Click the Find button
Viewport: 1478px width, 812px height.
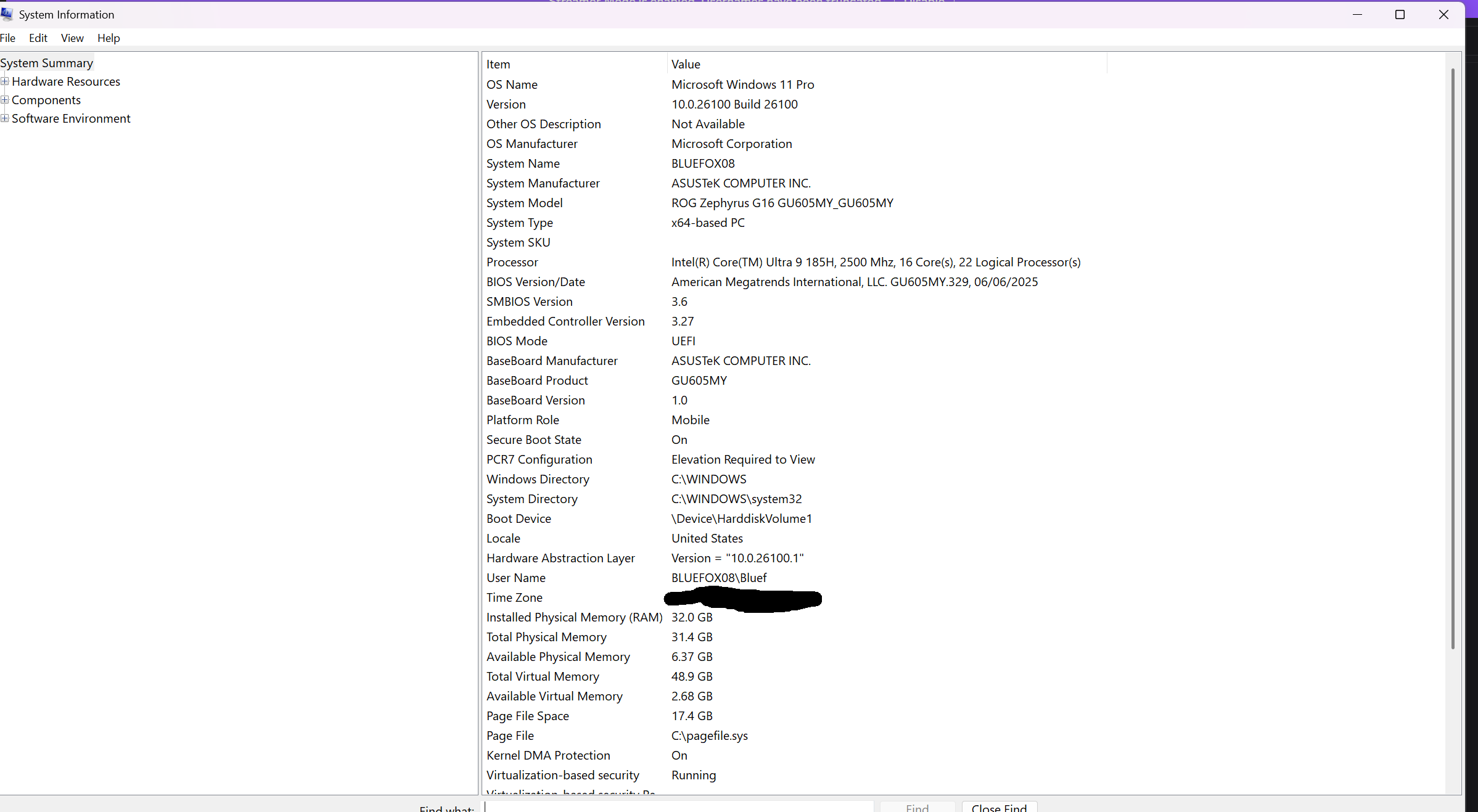click(x=917, y=807)
